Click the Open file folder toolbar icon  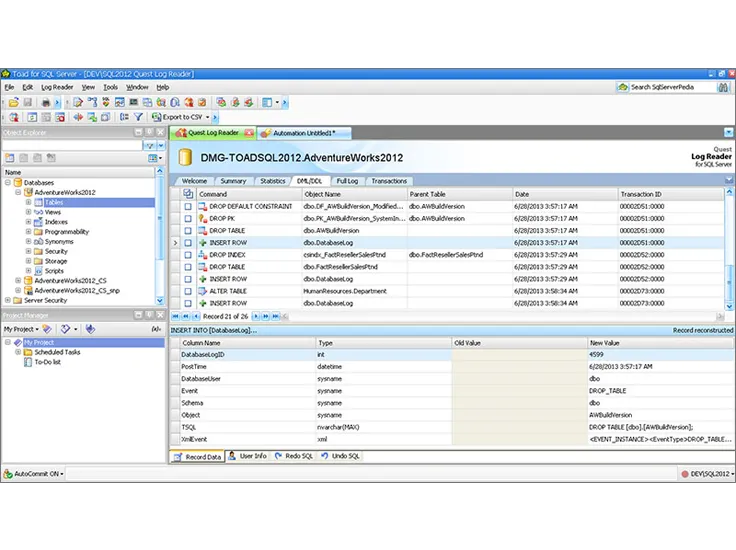[x=15, y=102]
